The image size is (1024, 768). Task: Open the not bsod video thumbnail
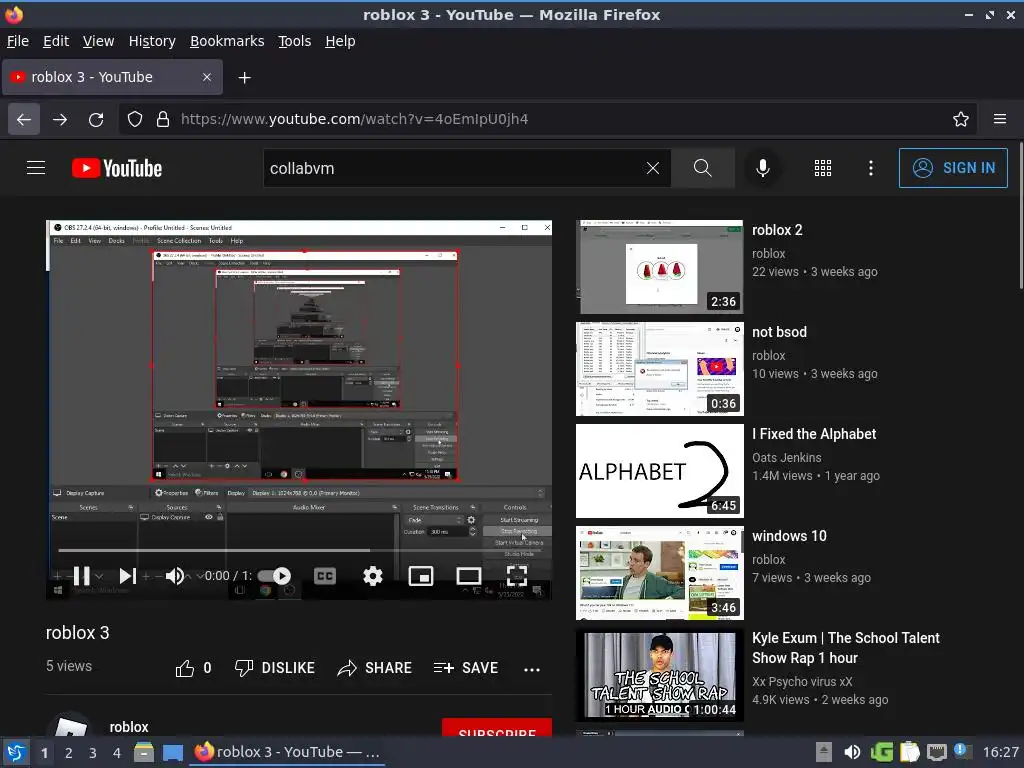[660, 368]
